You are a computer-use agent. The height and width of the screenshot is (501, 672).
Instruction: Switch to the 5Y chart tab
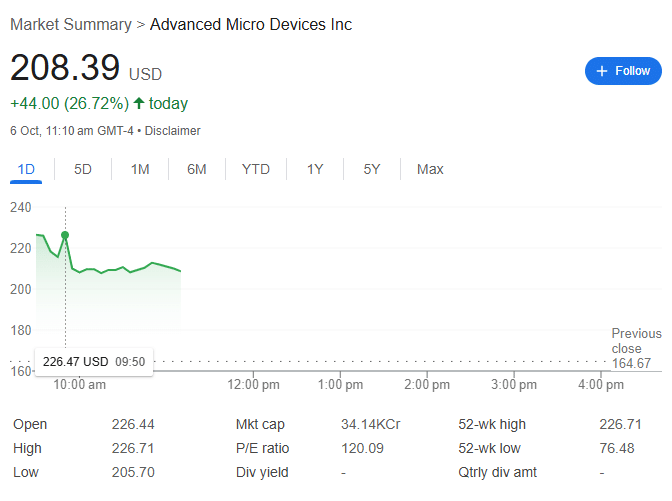coord(372,170)
